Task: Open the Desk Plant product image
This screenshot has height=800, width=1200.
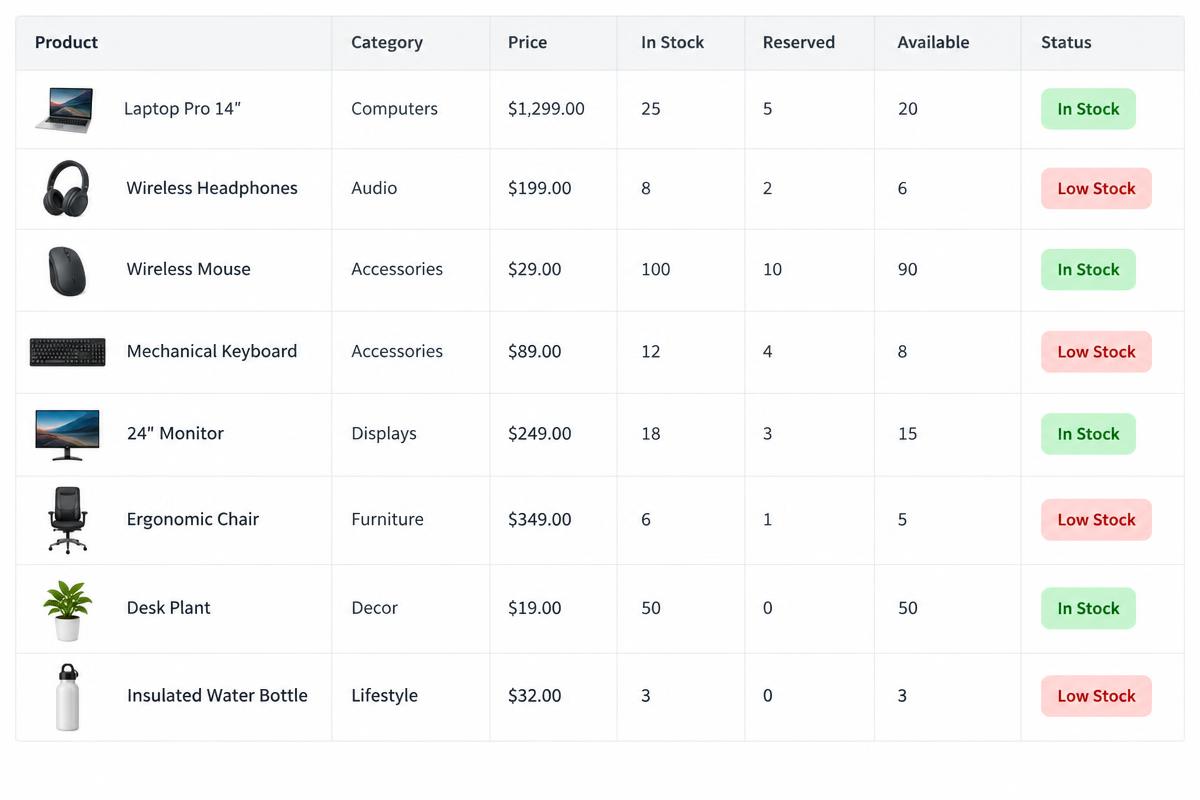Action: [67, 609]
